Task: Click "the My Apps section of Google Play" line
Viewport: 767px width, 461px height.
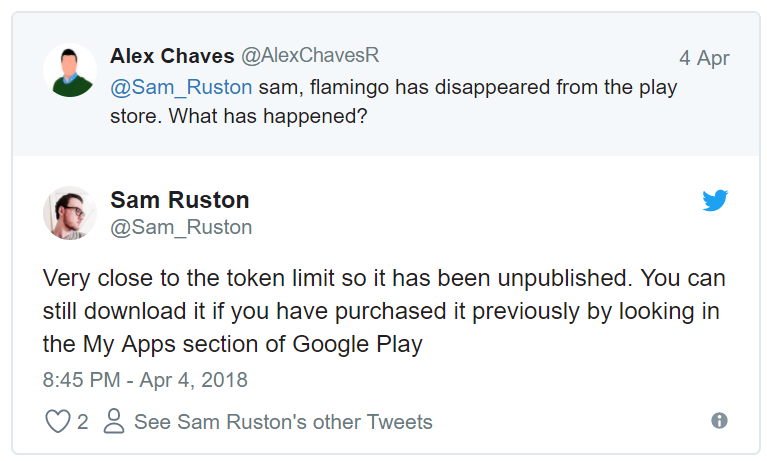Action: 232,345
